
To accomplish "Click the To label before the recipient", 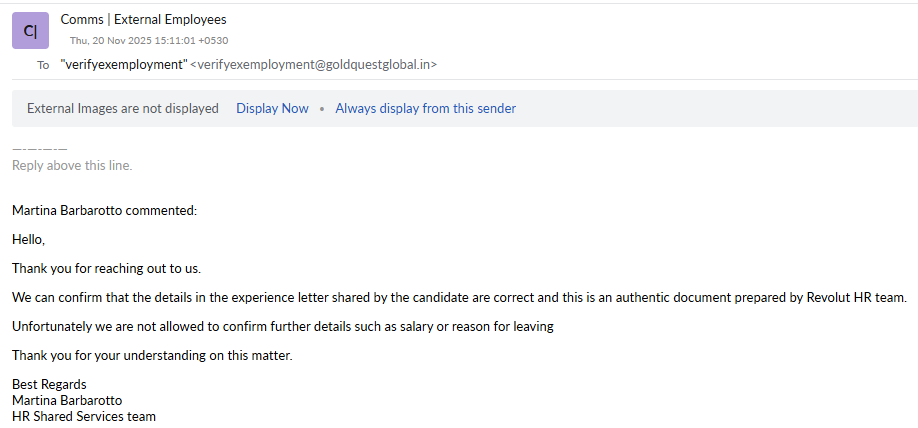I will pyautogui.click(x=43, y=65).
